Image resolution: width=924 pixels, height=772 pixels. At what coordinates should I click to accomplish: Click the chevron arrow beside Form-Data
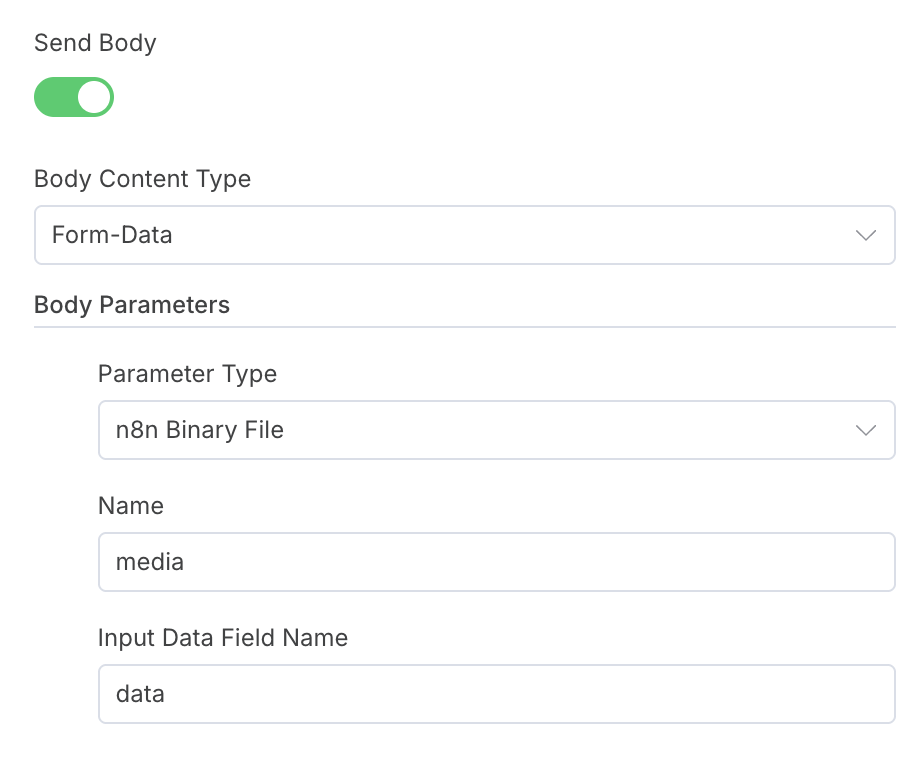866,235
